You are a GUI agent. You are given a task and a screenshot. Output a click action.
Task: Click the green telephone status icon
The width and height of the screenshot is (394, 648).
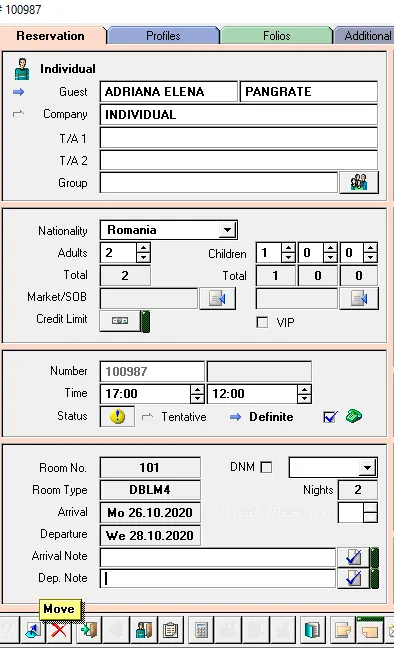pyautogui.click(x=354, y=416)
